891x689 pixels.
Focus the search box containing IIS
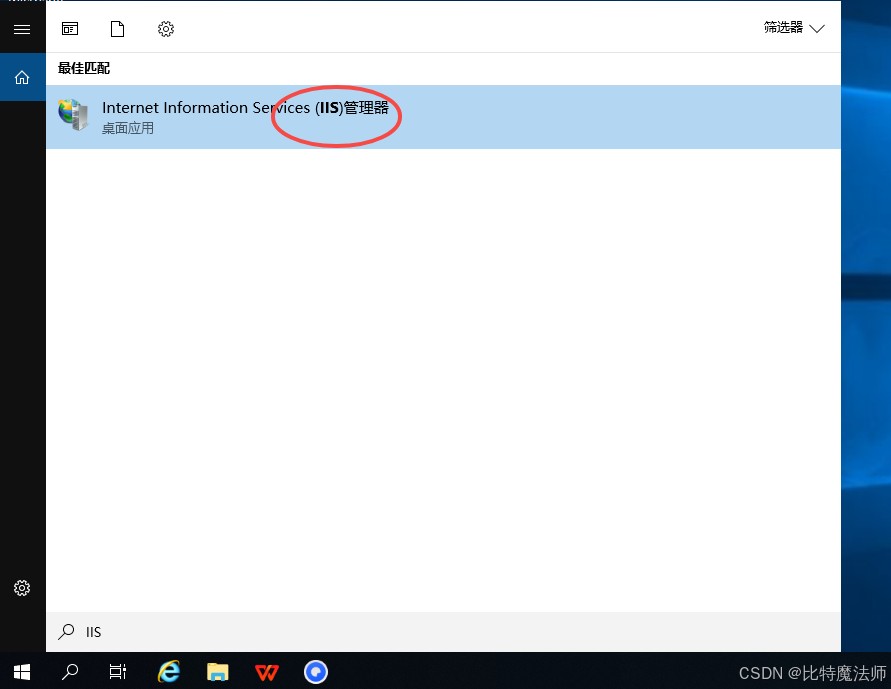click(443, 632)
